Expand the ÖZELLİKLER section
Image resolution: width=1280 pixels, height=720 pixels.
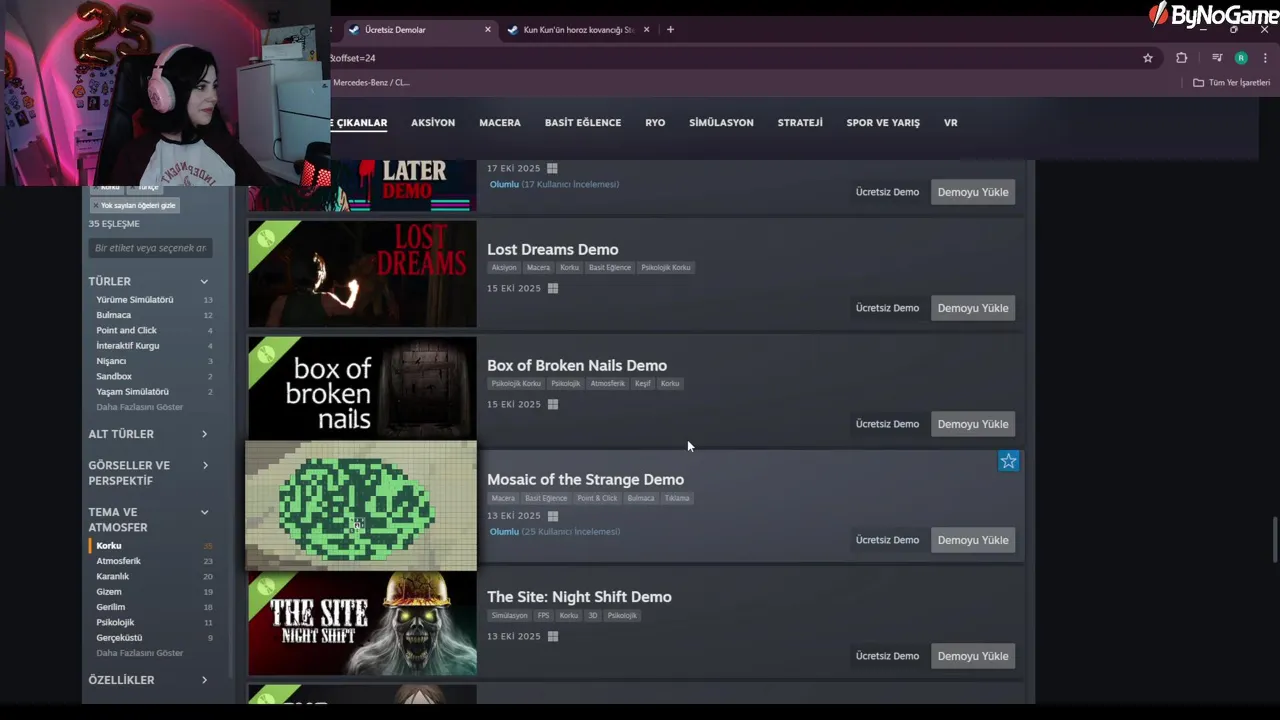coord(150,680)
